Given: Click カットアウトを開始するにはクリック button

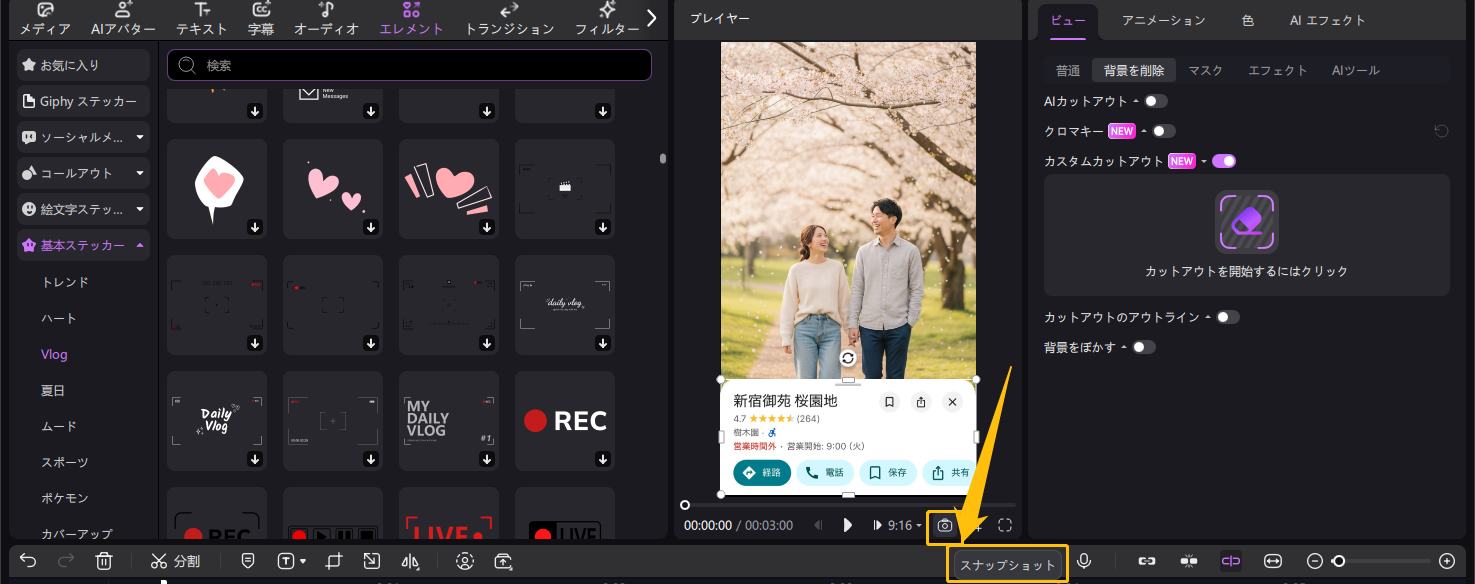Looking at the screenshot, I should click(x=1246, y=234).
